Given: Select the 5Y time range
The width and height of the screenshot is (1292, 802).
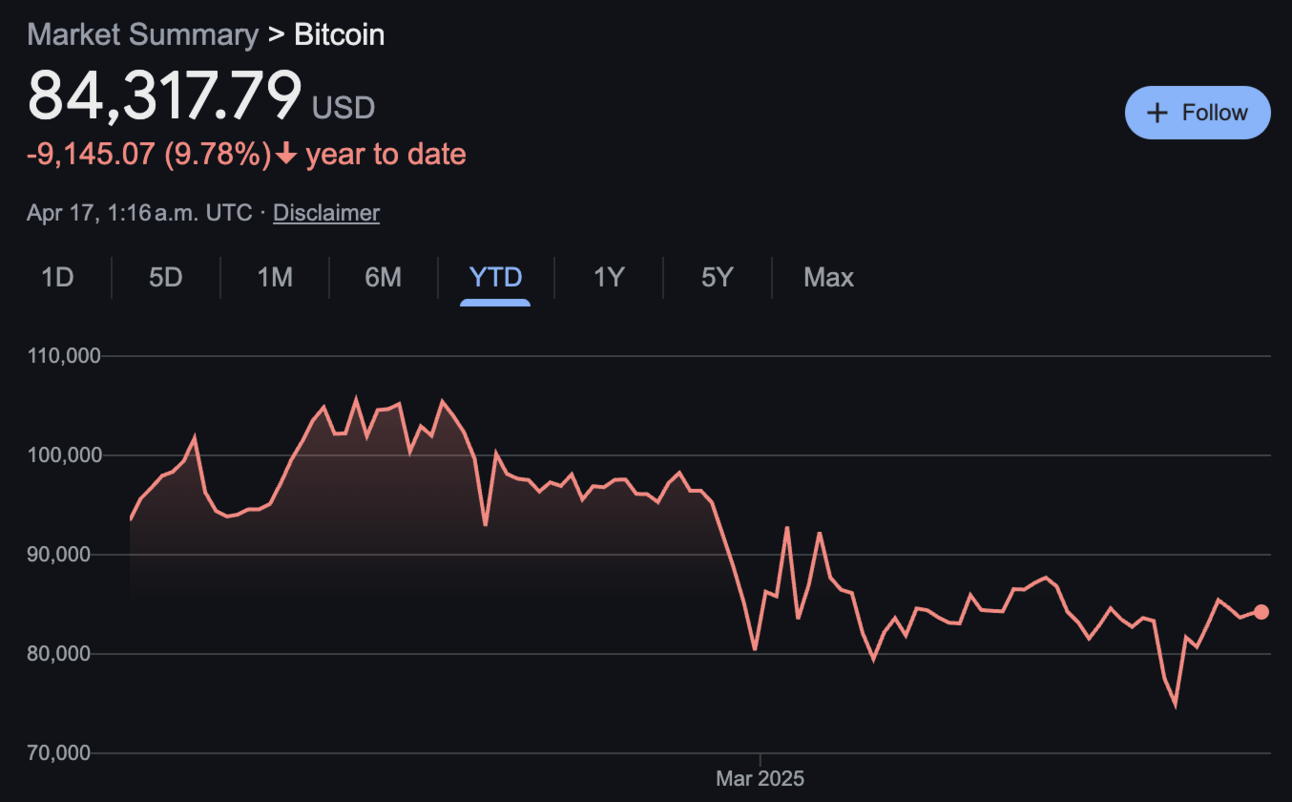Looking at the screenshot, I should click(717, 277).
